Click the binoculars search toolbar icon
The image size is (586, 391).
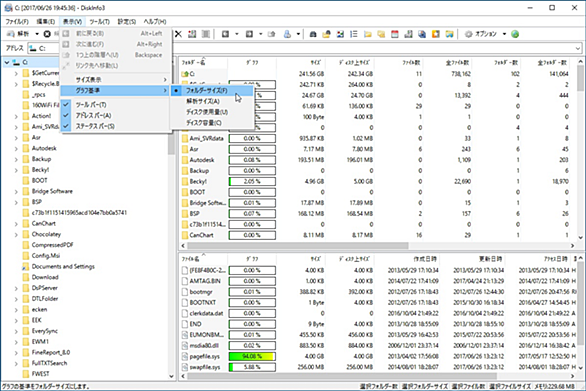click(x=313, y=34)
